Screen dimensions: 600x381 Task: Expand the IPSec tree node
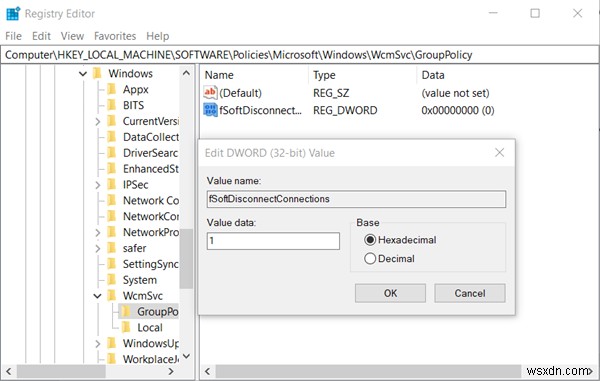click(98, 185)
